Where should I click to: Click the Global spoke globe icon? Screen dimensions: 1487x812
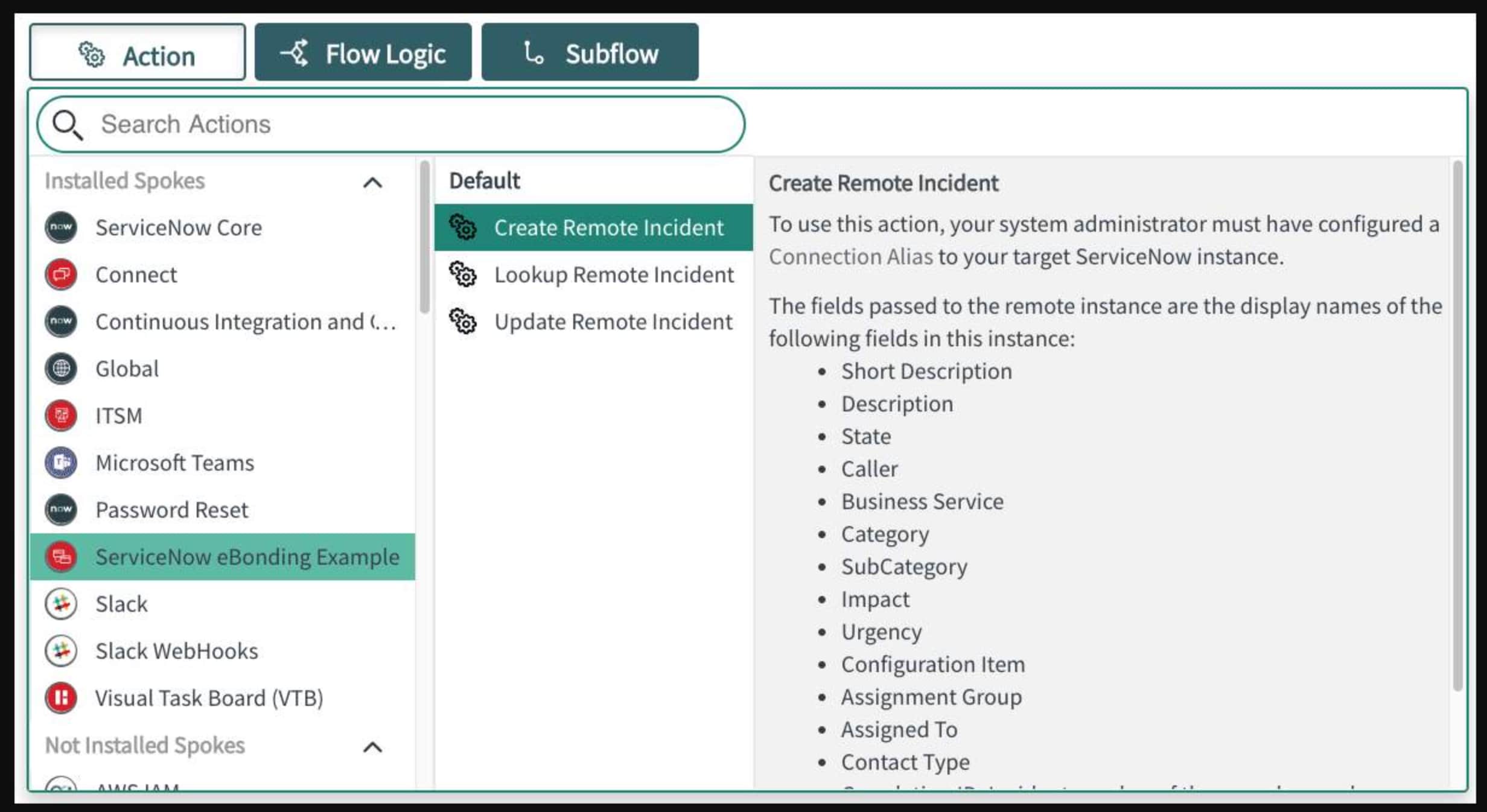click(x=61, y=369)
